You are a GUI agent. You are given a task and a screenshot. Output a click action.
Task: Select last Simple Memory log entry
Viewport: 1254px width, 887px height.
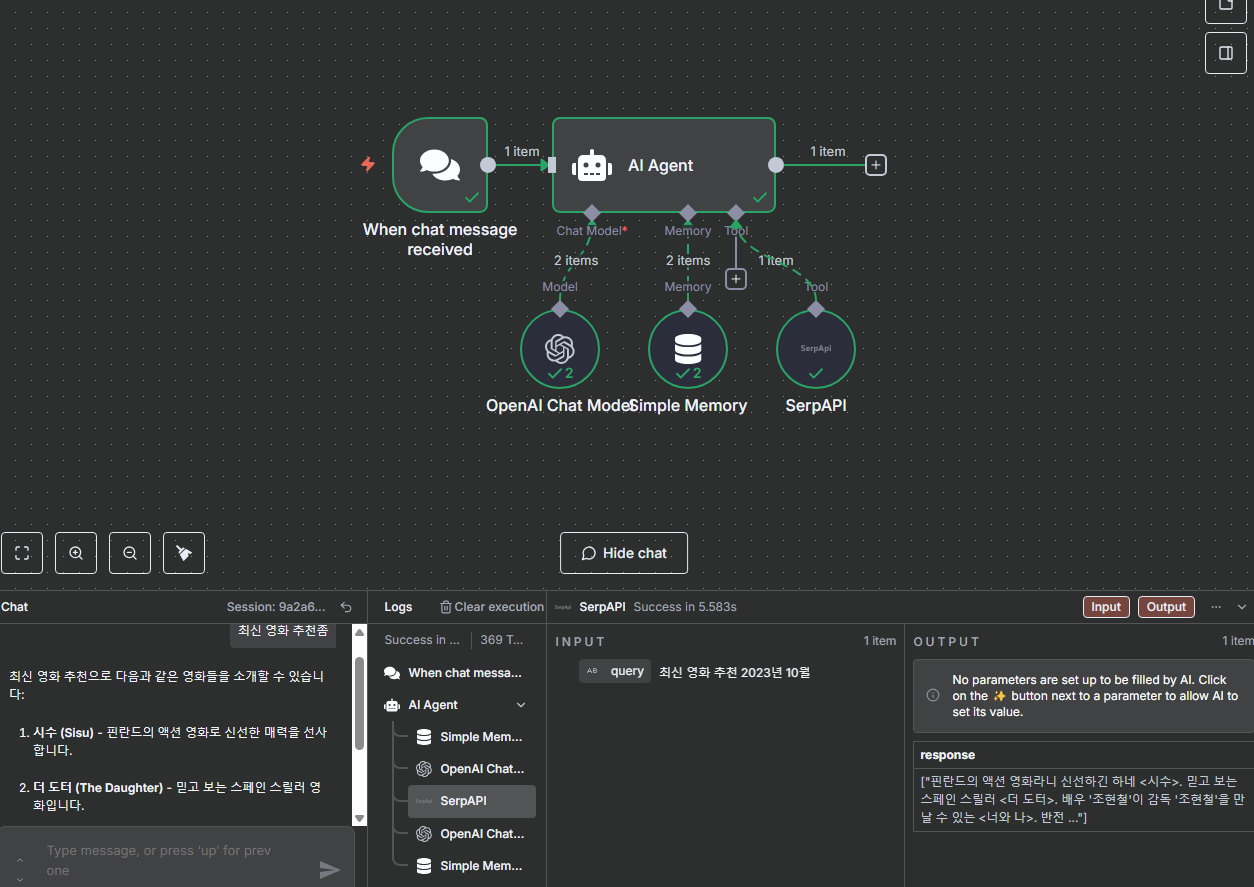point(472,865)
